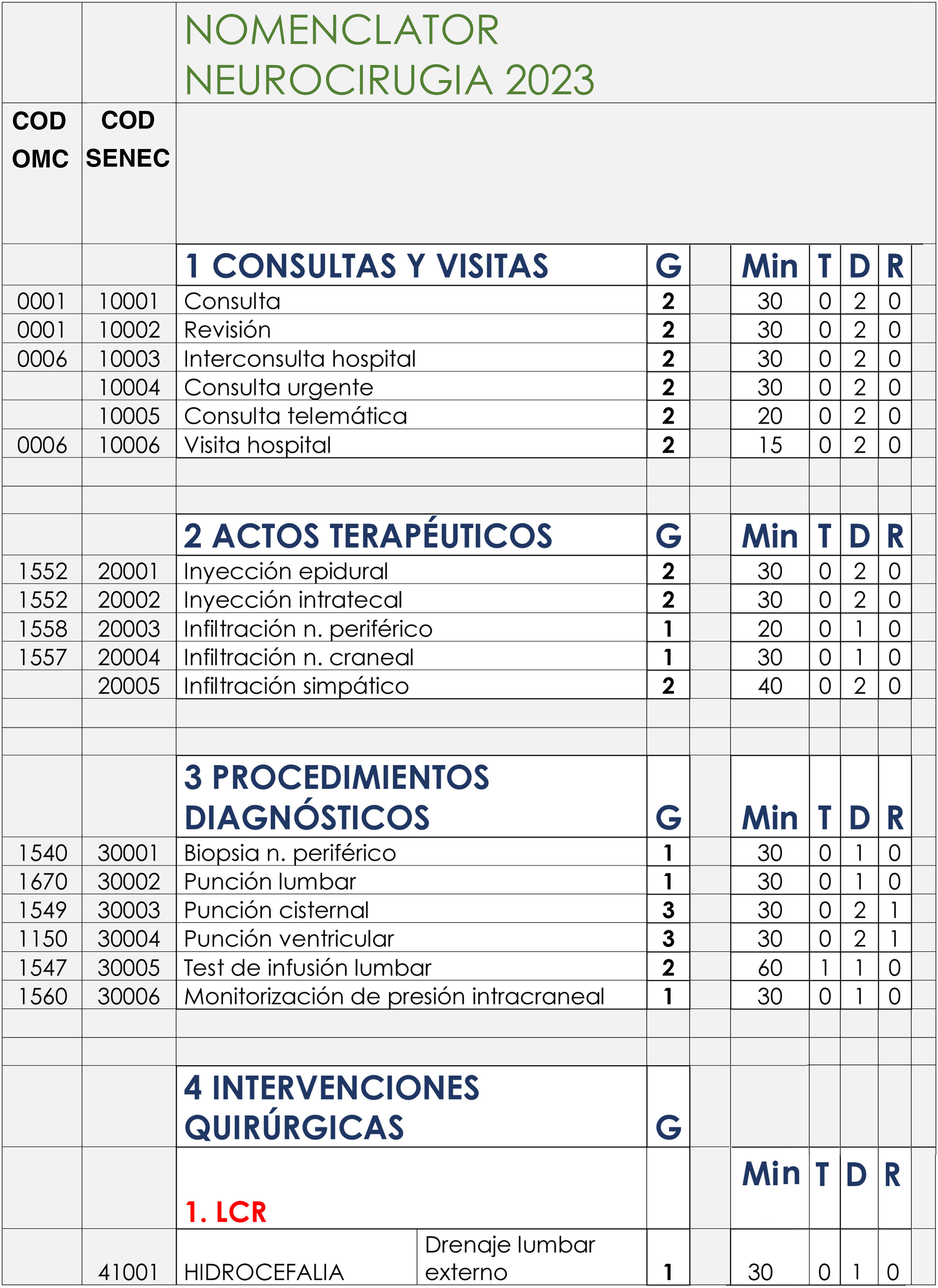Viewport: 938px width, 1288px height.
Task: Click OMC code 1670
Action: pyautogui.click(x=43, y=882)
